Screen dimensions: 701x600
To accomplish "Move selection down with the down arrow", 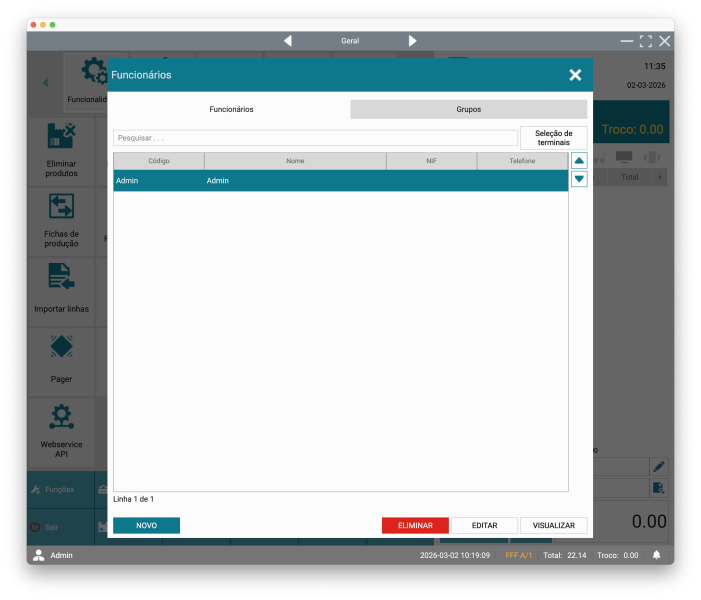I will click(579, 179).
